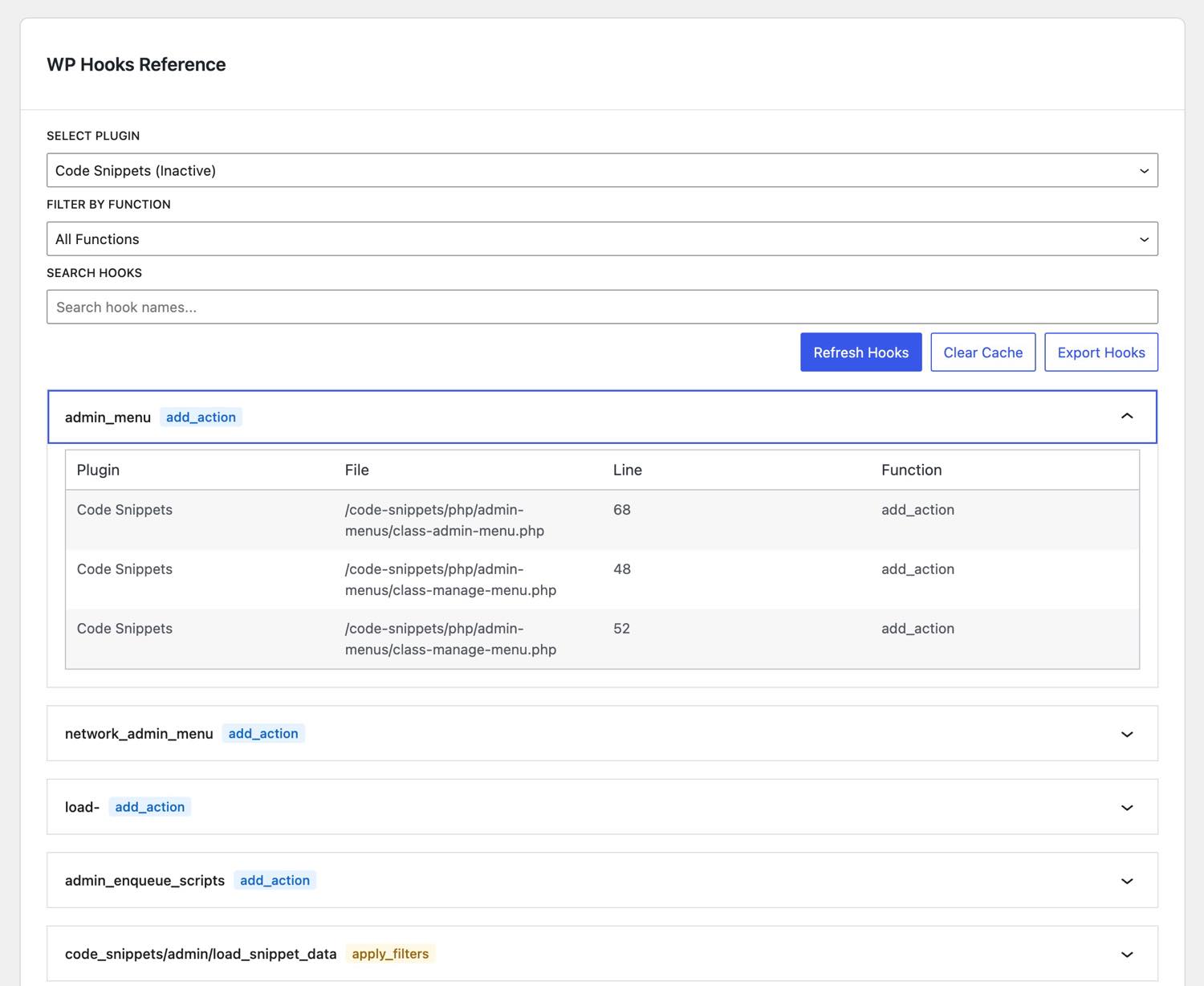Click the Export Hooks button
This screenshot has width=1204, height=986.
(x=1101, y=352)
